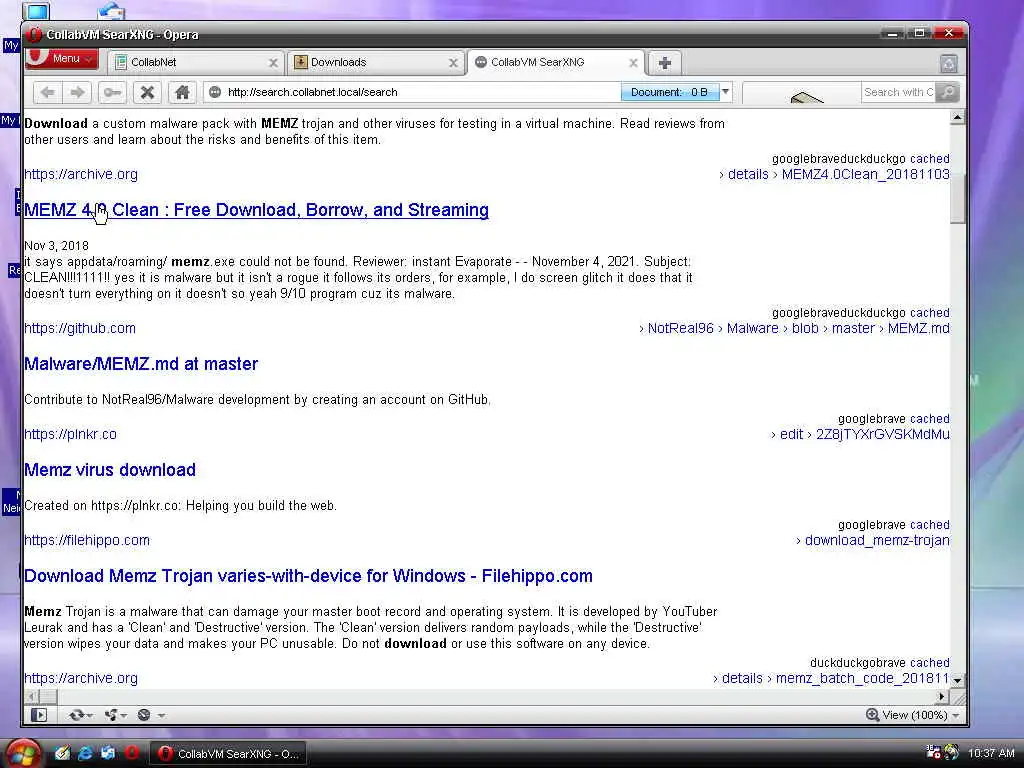This screenshot has height=768, width=1024.
Task: Click the taskbar clock 10:37 AM
Action: tap(991, 753)
